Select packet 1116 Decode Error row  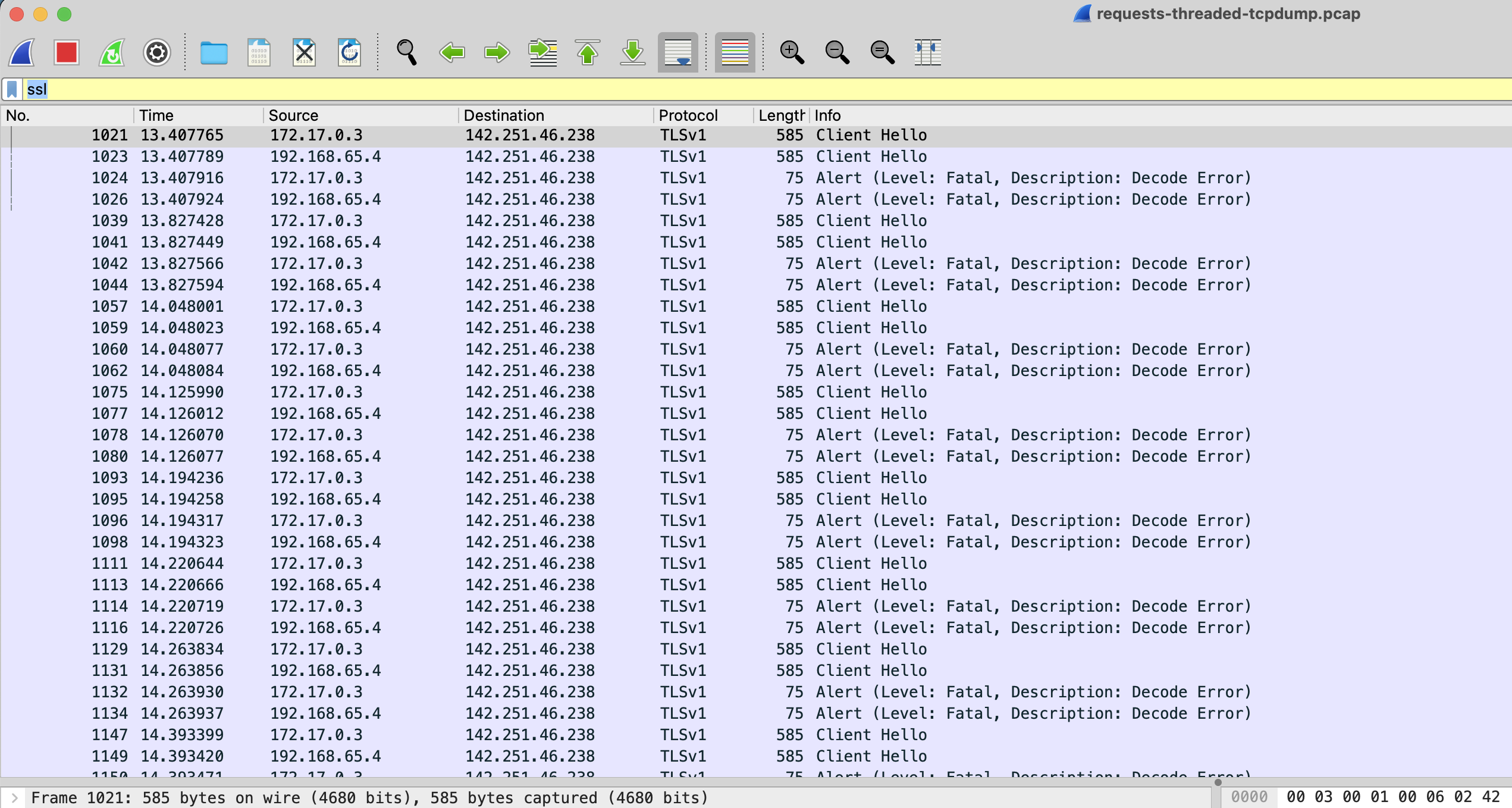(x=756, y=628)
